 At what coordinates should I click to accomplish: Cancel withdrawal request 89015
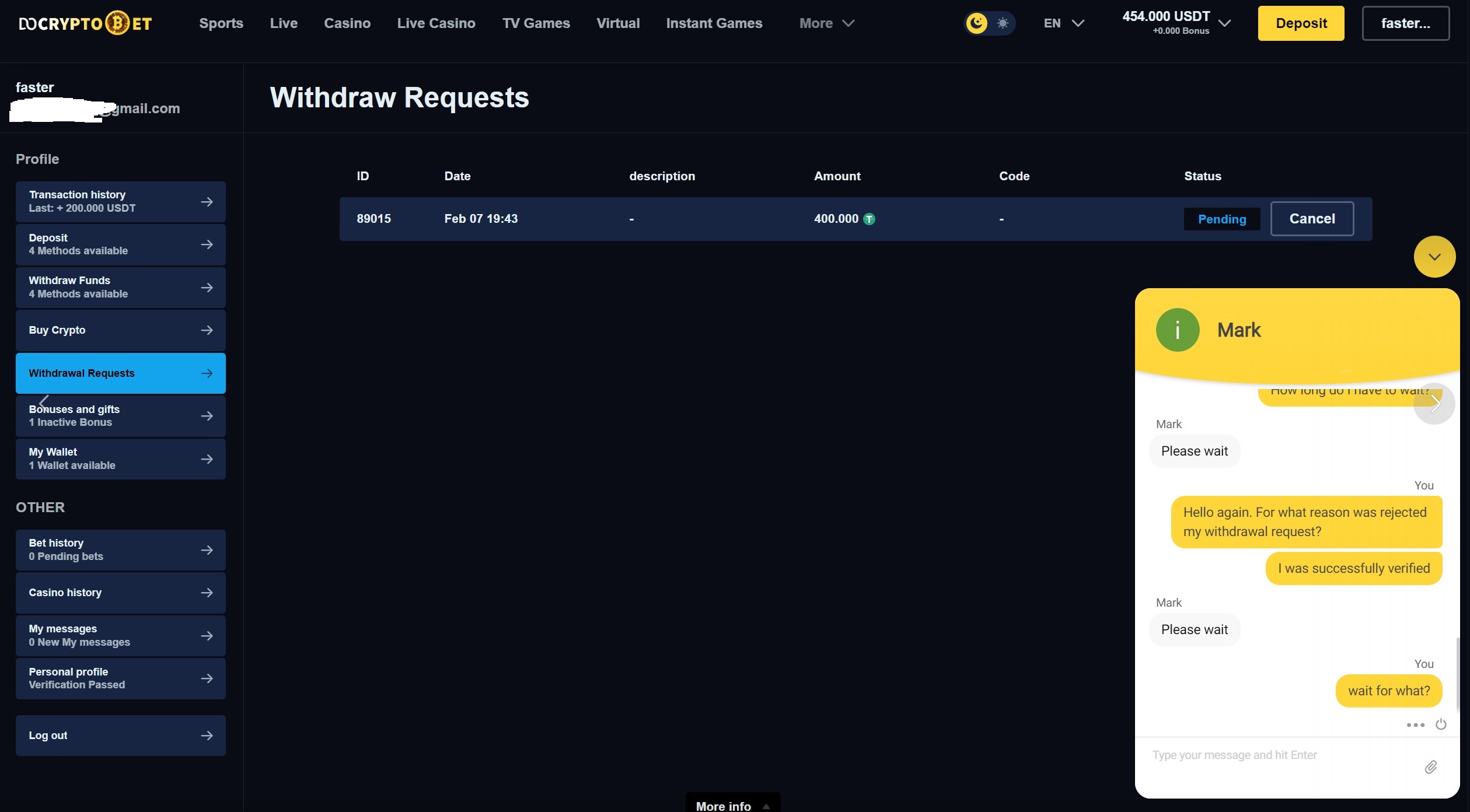[1312, 219]
